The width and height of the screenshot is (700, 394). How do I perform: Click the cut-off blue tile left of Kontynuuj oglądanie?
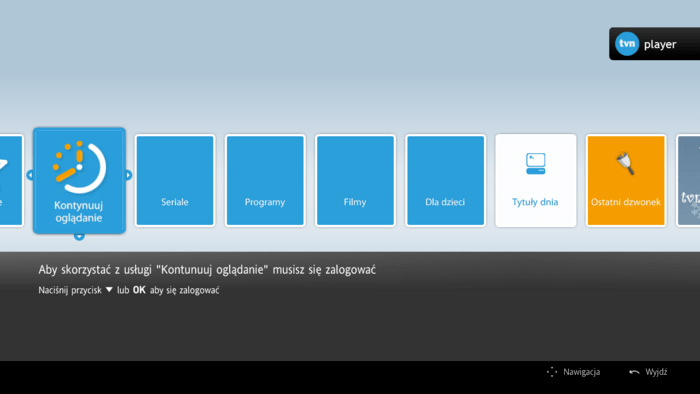[x=11, y=181]
